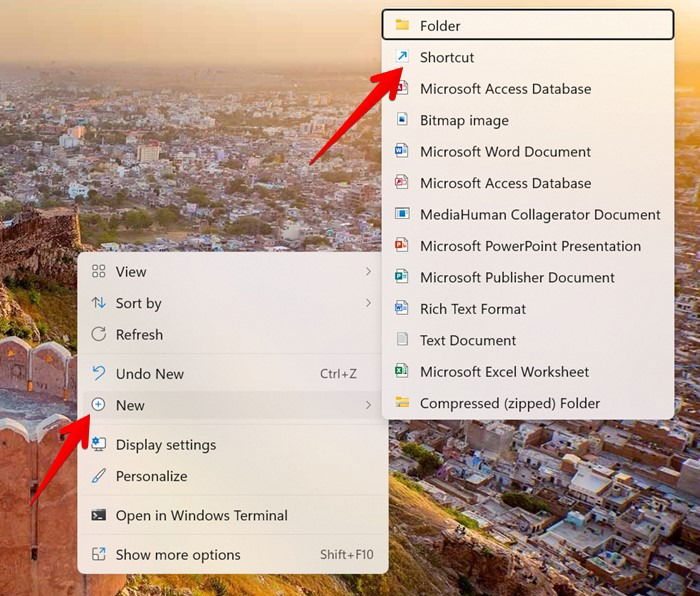Click the Text Document page icon
This screenshot has height=596, width=700.
(x=402, y=339)
